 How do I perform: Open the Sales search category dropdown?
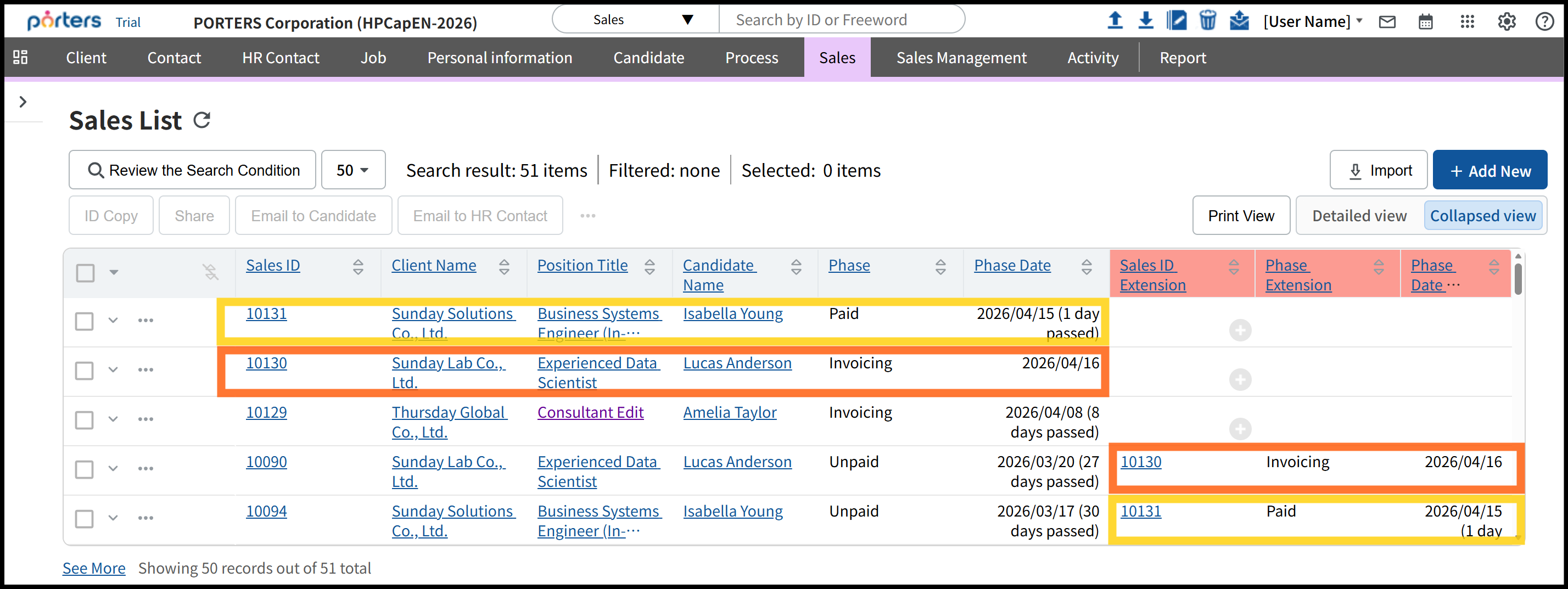click(635, 19)
